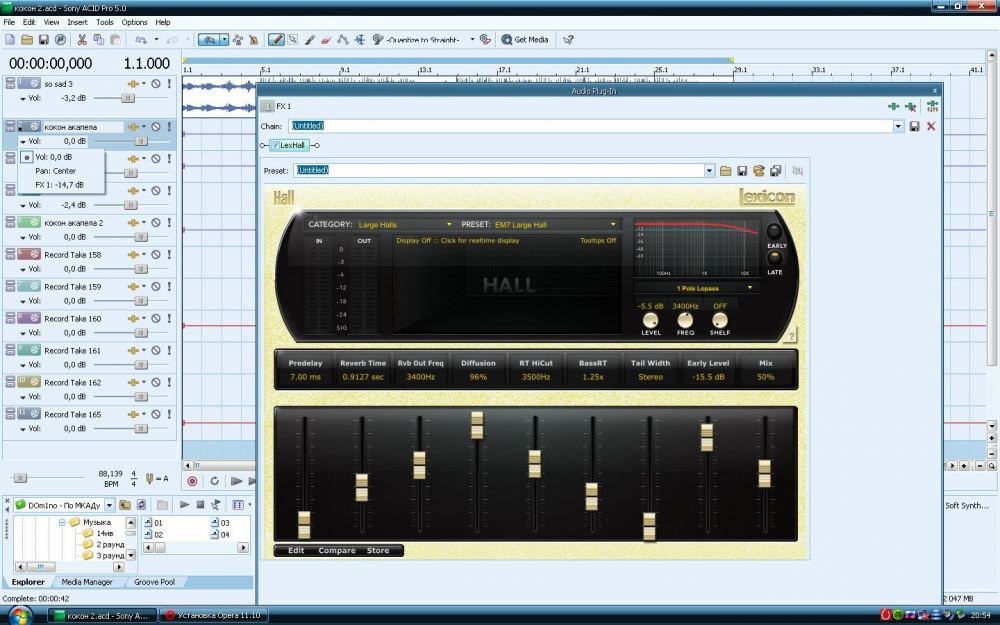
Task: Click the Diffusion fader handle
Action: tap(477, 425)
